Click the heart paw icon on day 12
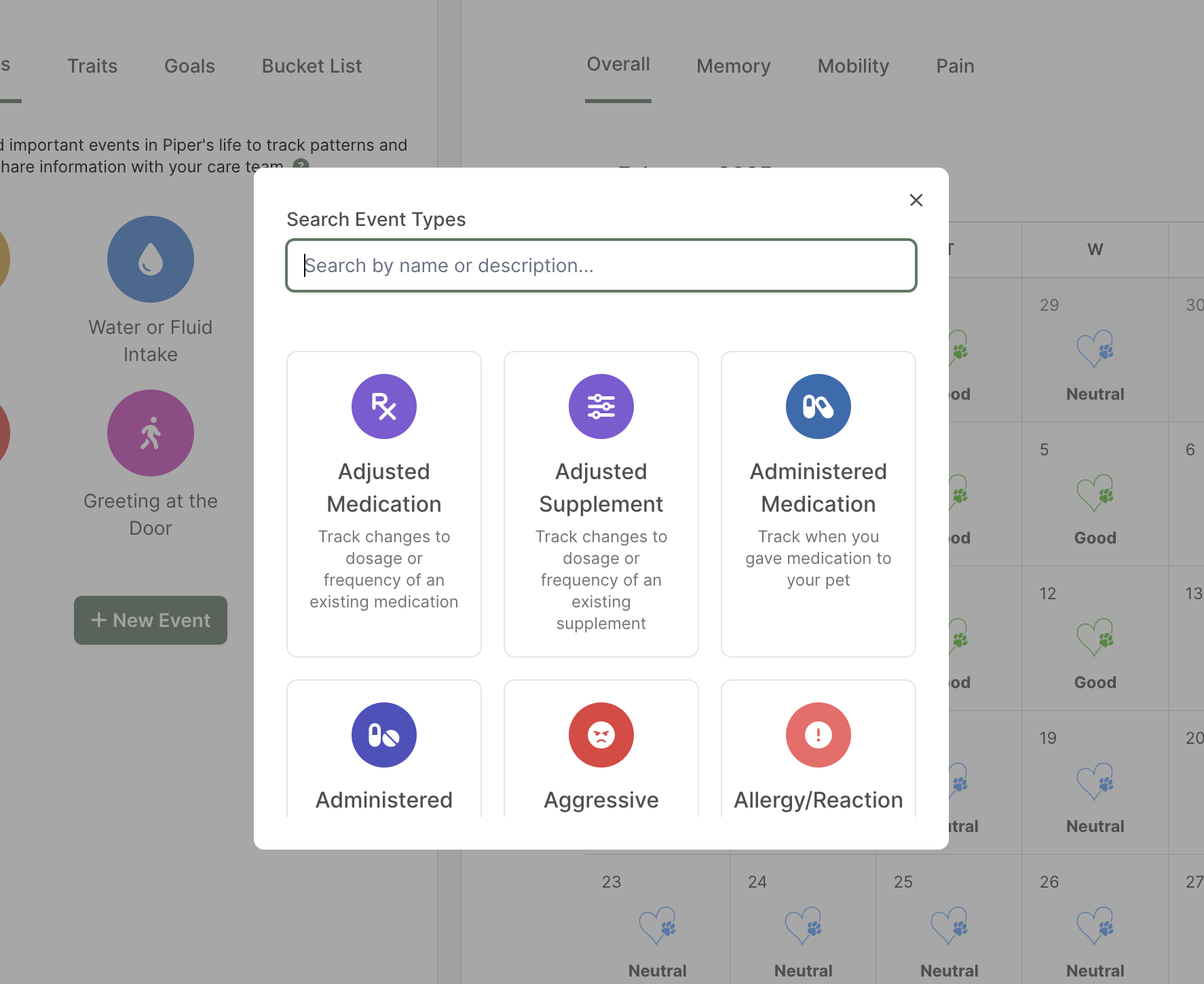The image size is (1204, 984). (x=1095, y=637)
